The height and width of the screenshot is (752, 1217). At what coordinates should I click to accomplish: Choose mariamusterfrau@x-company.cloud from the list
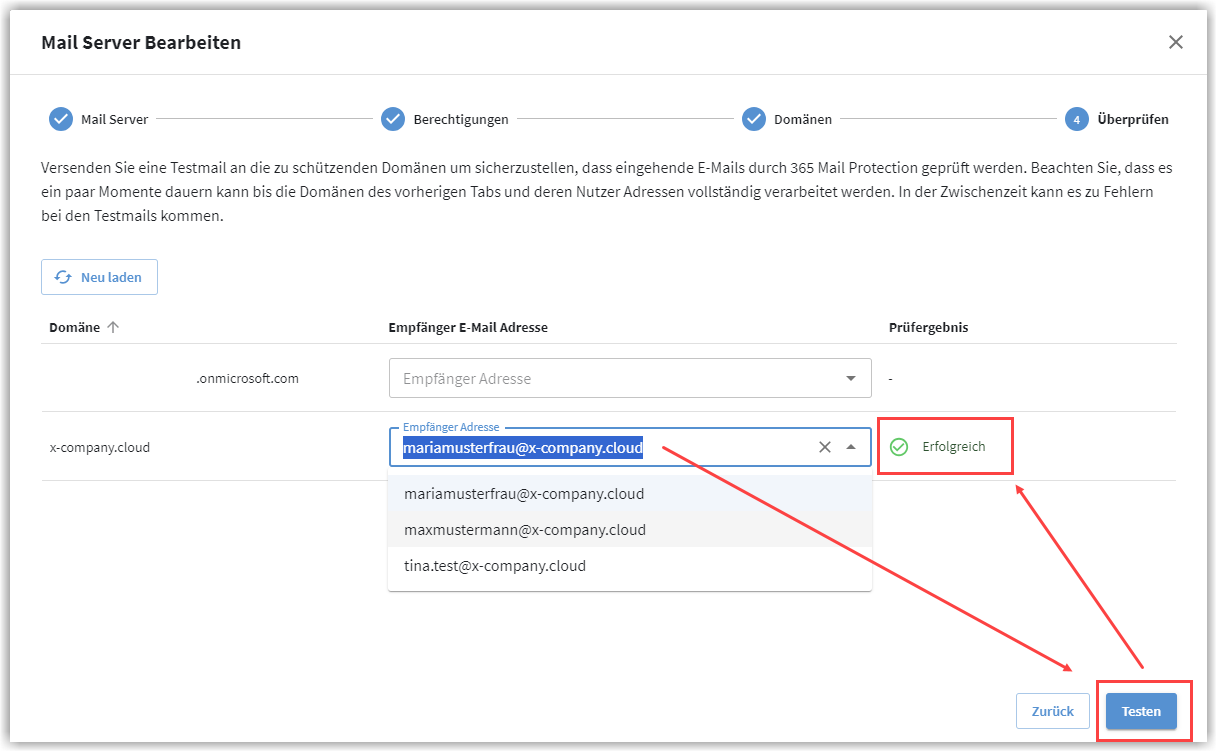click(x=630, y=494)
